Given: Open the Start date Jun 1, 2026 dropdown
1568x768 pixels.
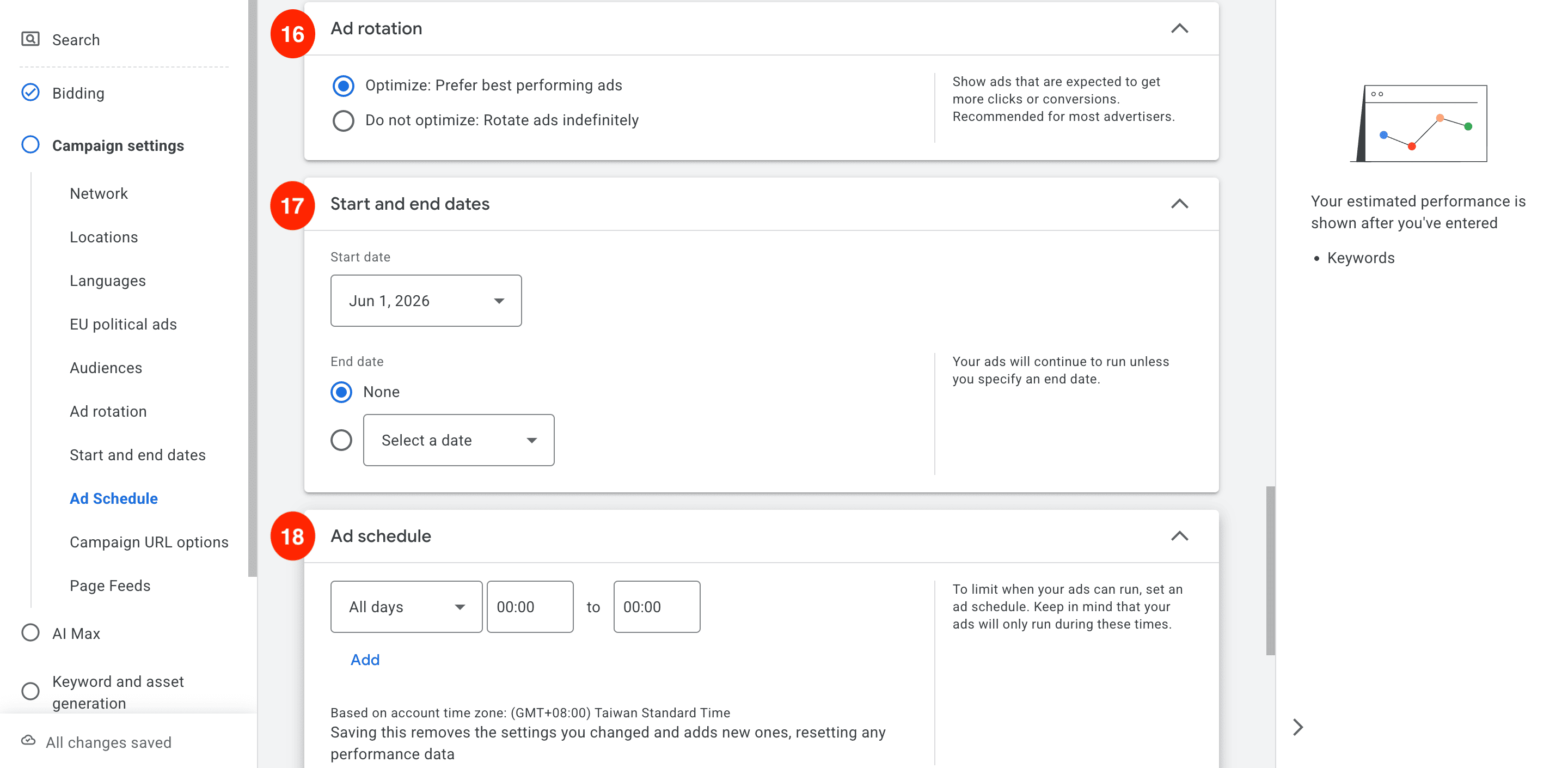Looking at the screenshot, I should 426,301.
